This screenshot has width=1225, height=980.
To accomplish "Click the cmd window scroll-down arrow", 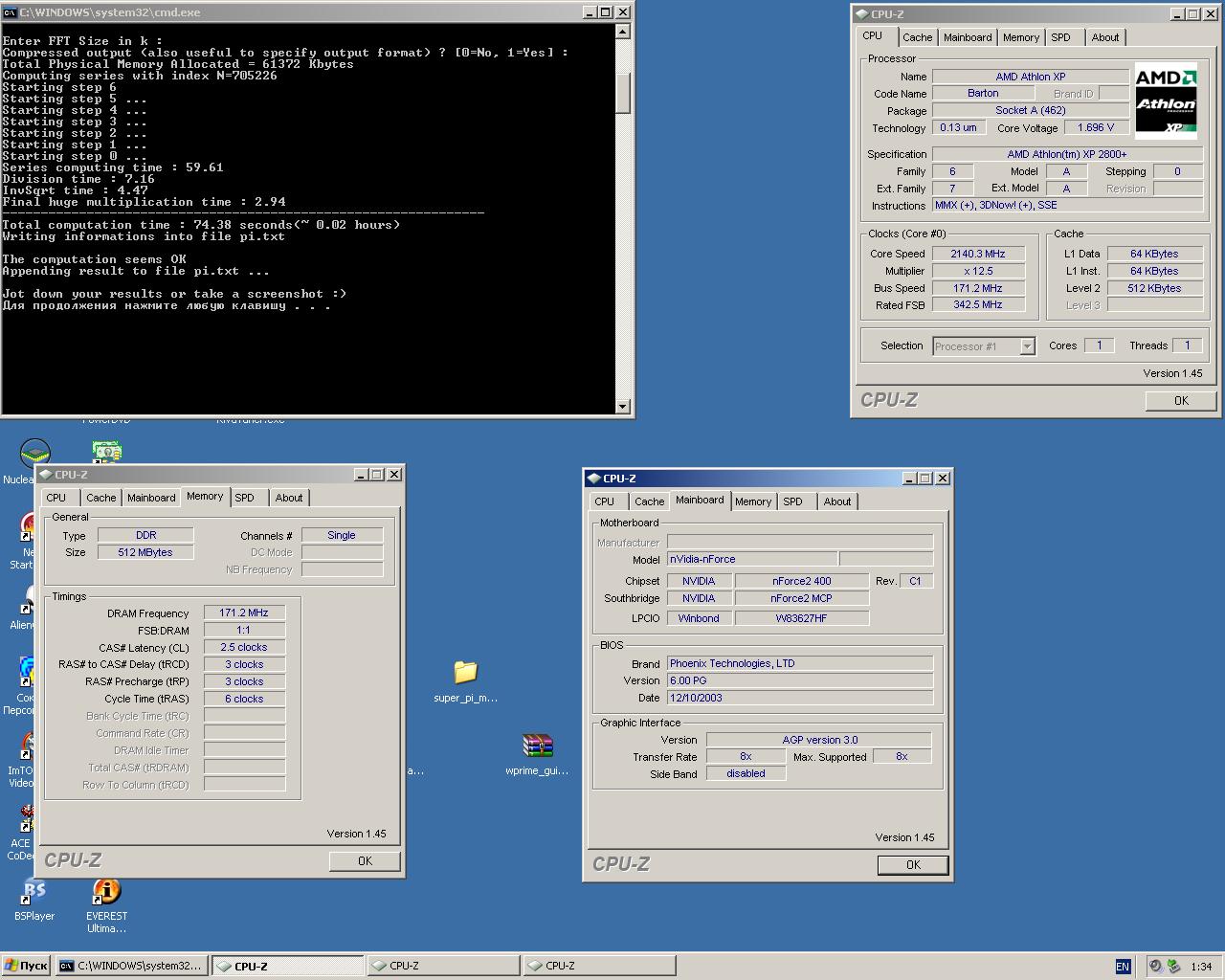I will tap(623, 407).
